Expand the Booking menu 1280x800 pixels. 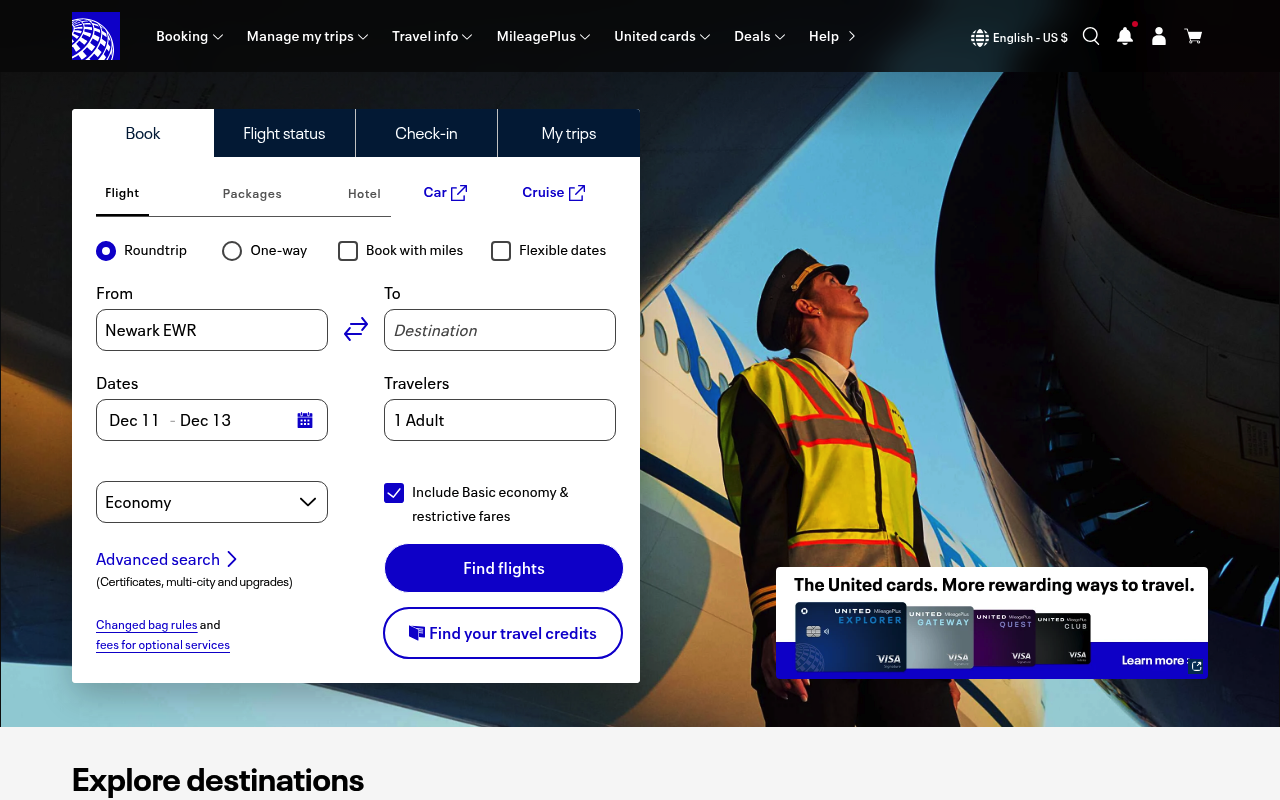tap(189, 36)
